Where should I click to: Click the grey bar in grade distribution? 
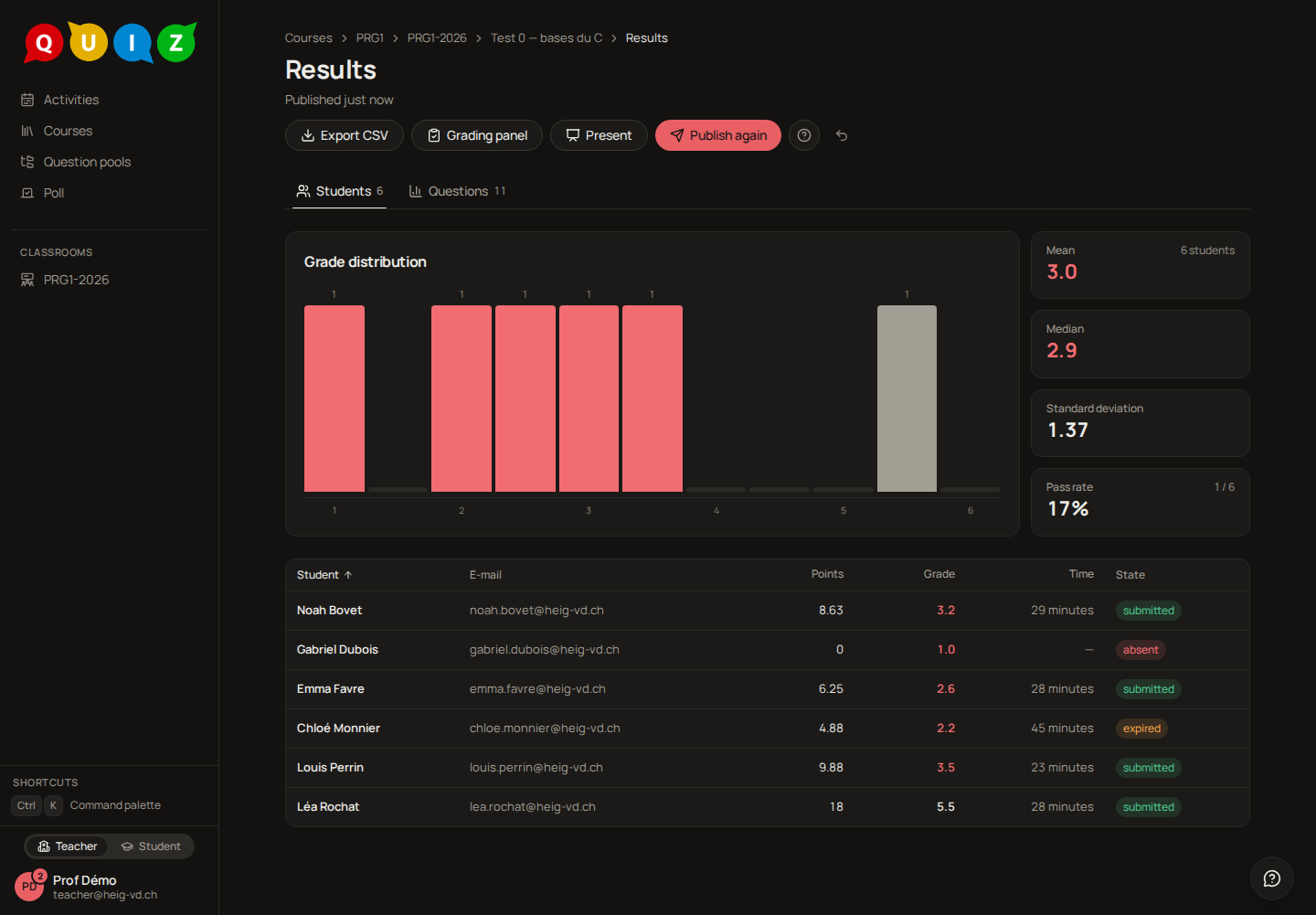pos(907,399)
